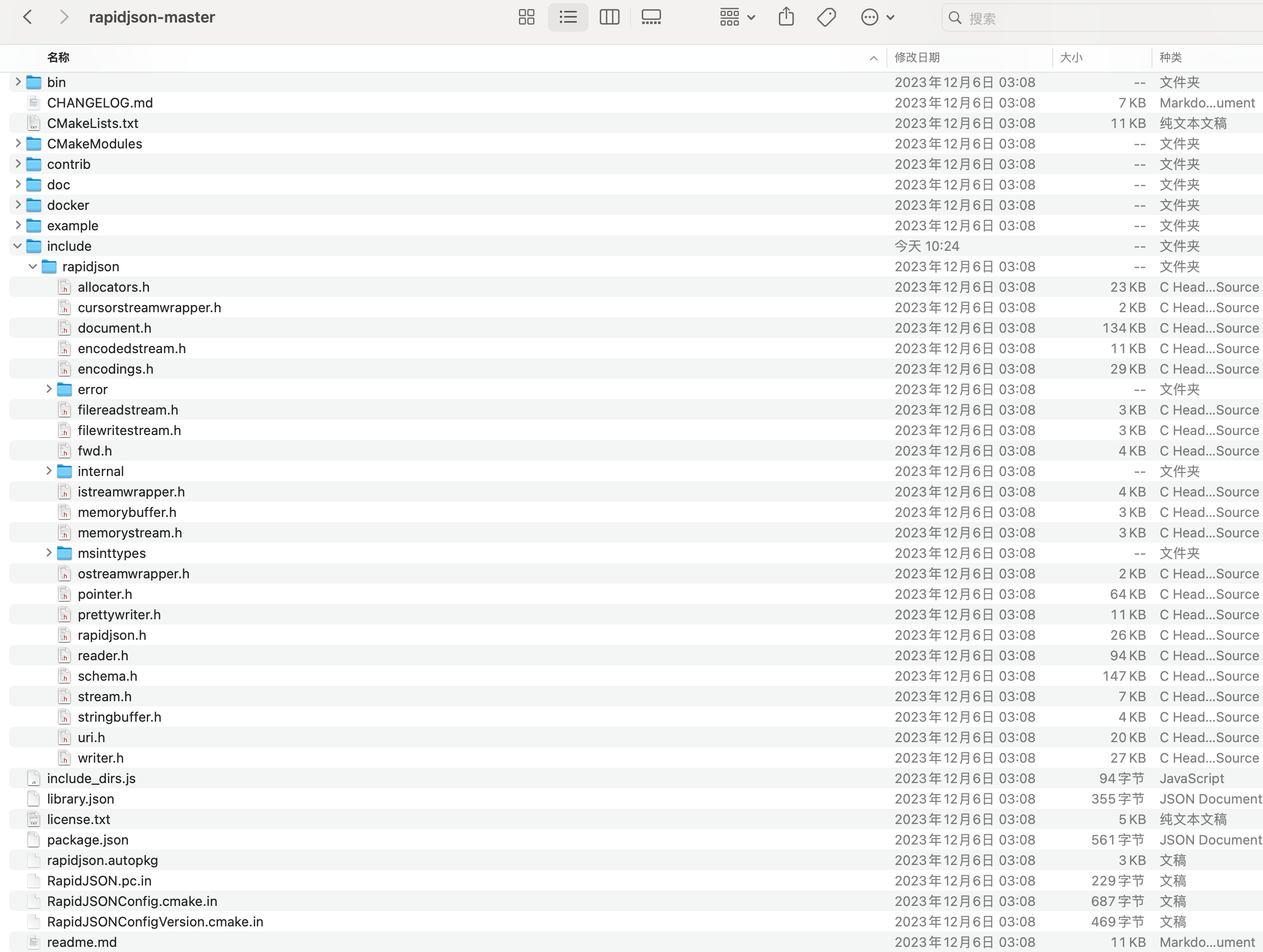Select list view mode

pyautogui.click(x=568, y=17)
